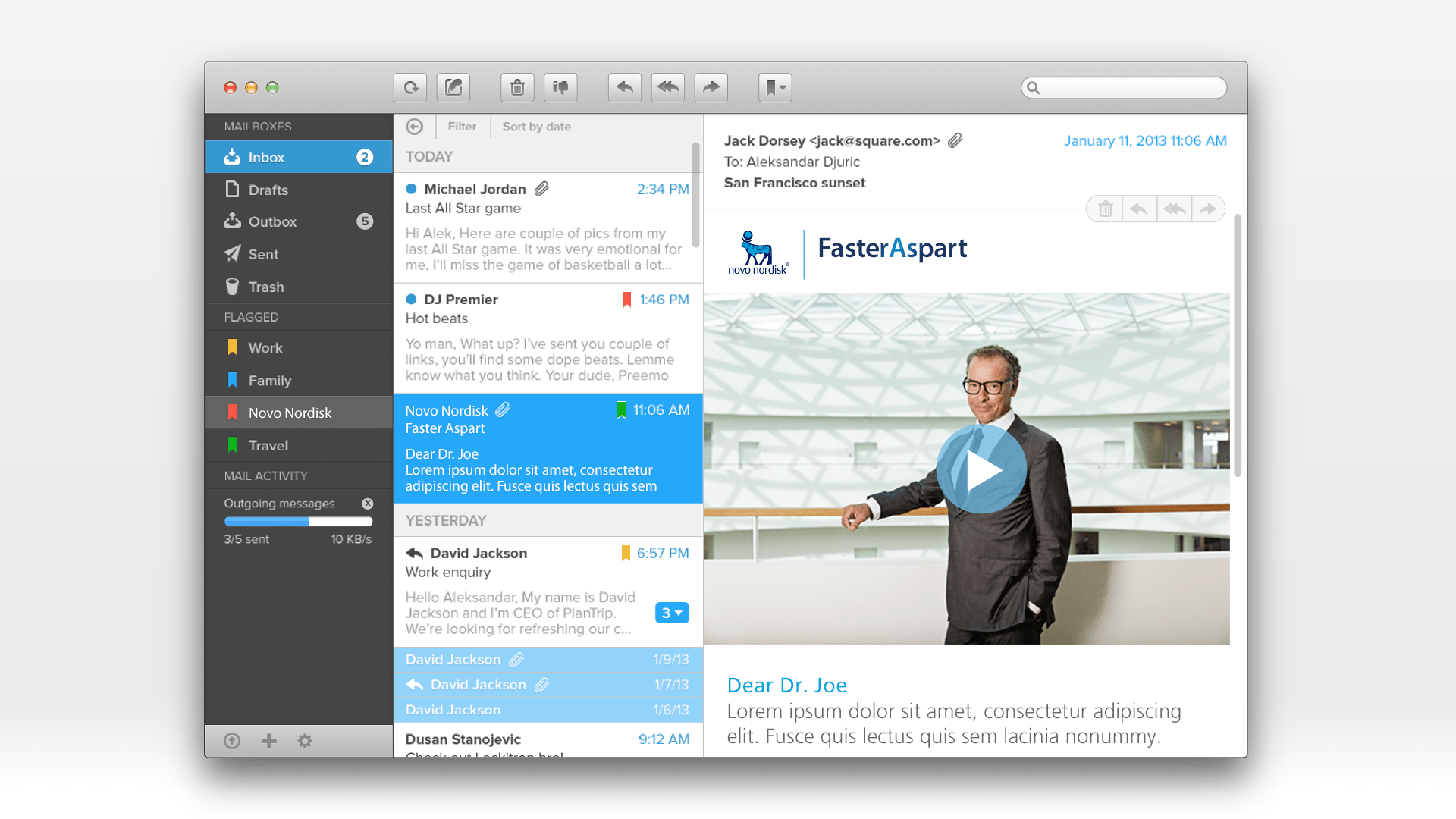Open the Sent mailbox
The width and height of the screenshot is (1456, 819).
[x=299, y=254]
